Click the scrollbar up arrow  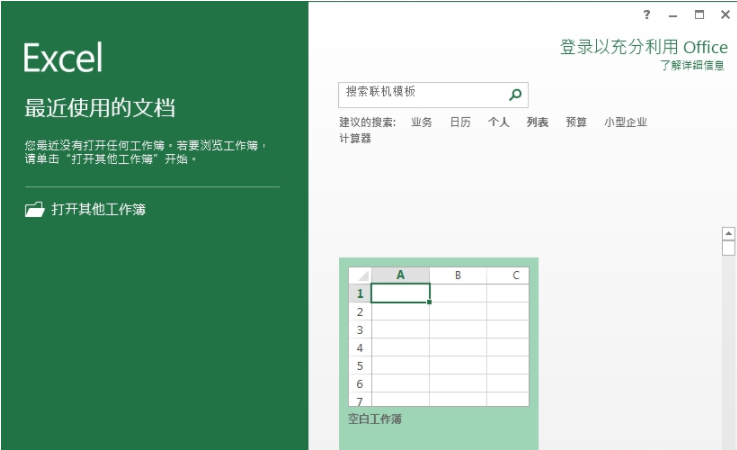(729, 233)
